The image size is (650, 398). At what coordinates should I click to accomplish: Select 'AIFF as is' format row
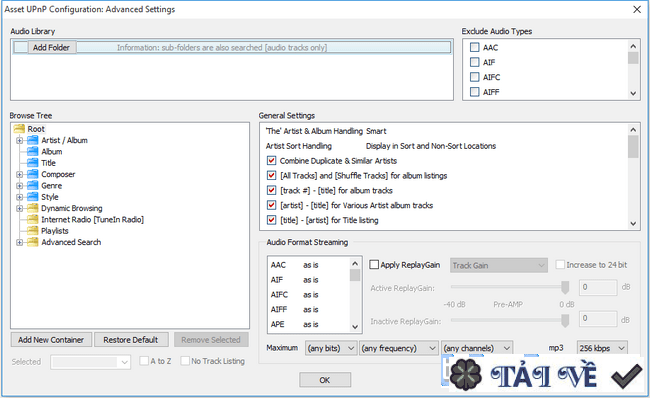pos(309,310)
